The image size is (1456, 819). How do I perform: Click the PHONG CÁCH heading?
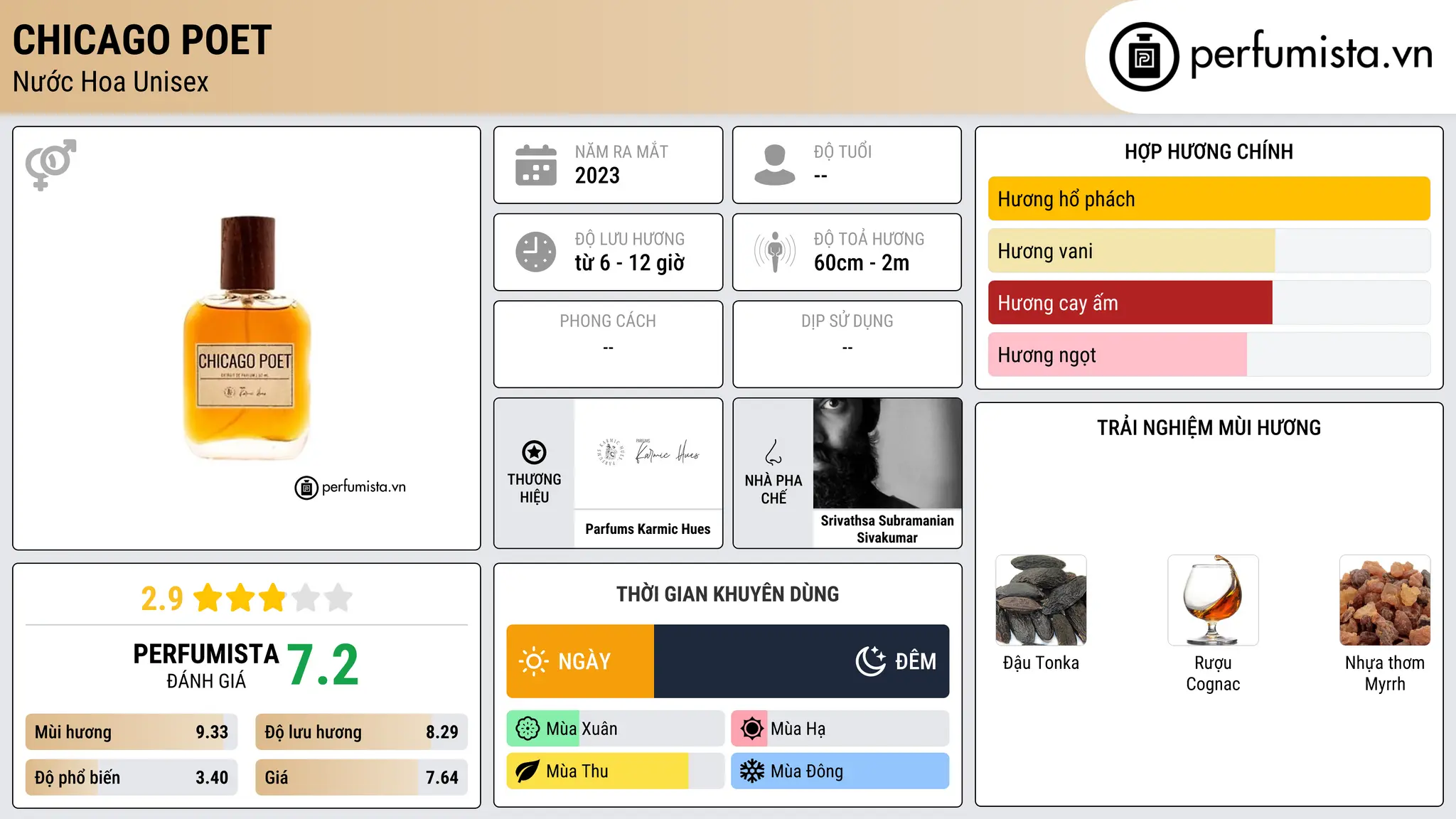pos(608,321)
